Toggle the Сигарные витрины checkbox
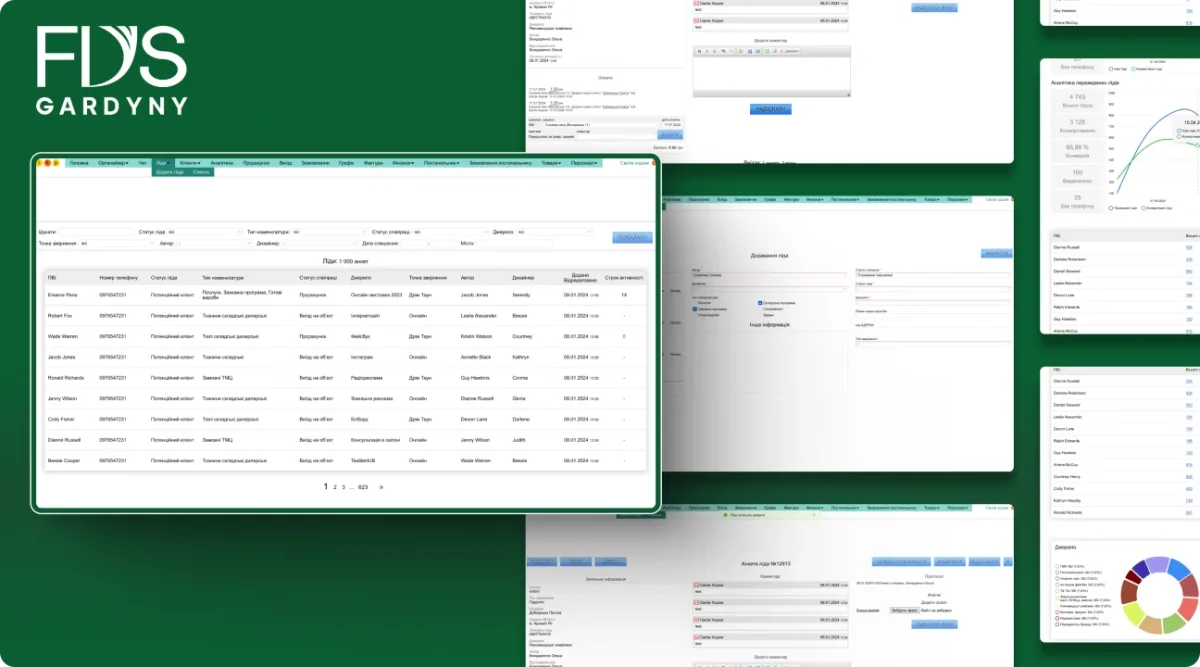Image resolution: width=1200 pixels, height=667 pixels. [x=760, y=303]
